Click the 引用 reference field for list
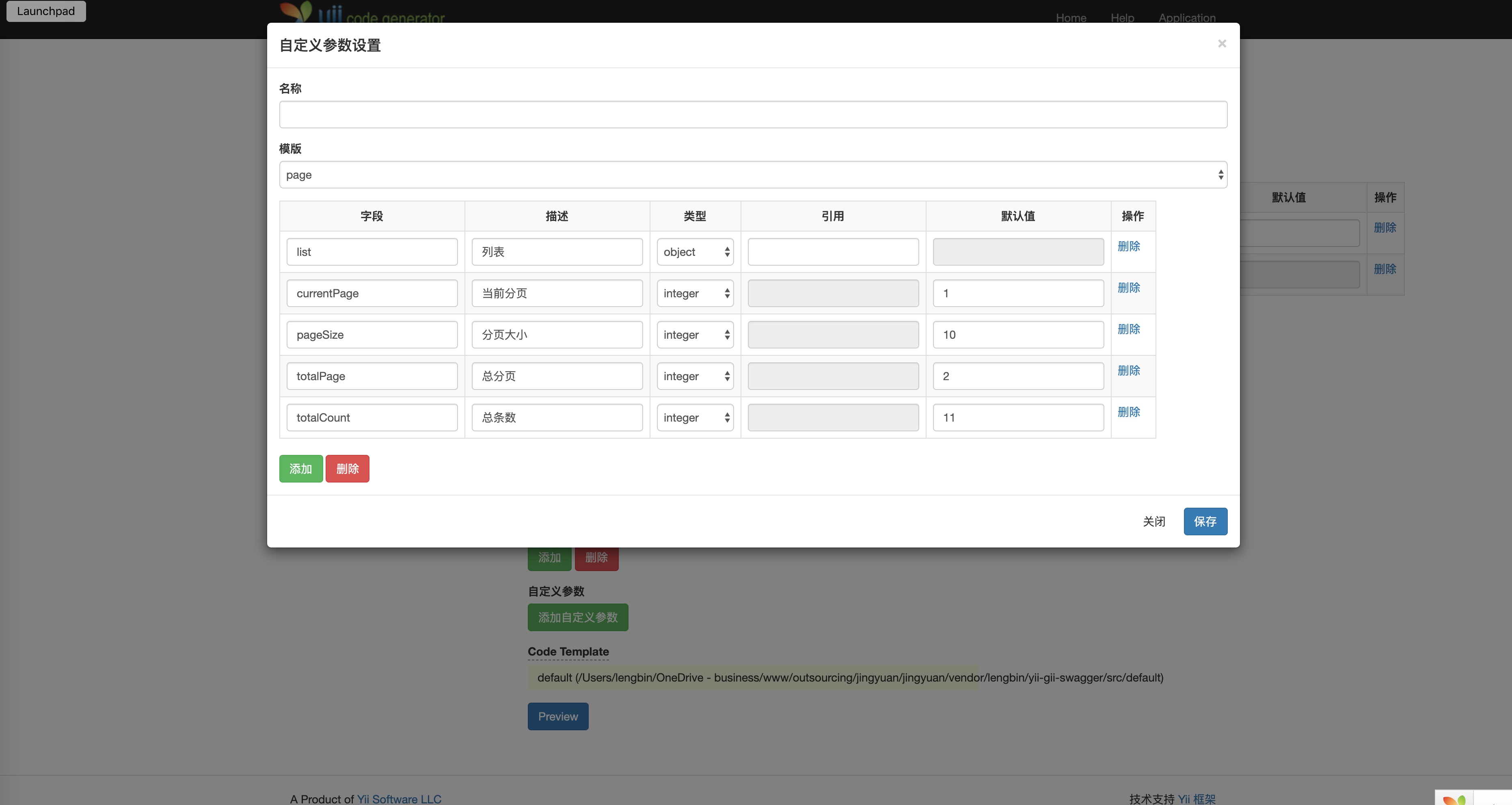This screenshot has width=1512, height=805. 832,252
